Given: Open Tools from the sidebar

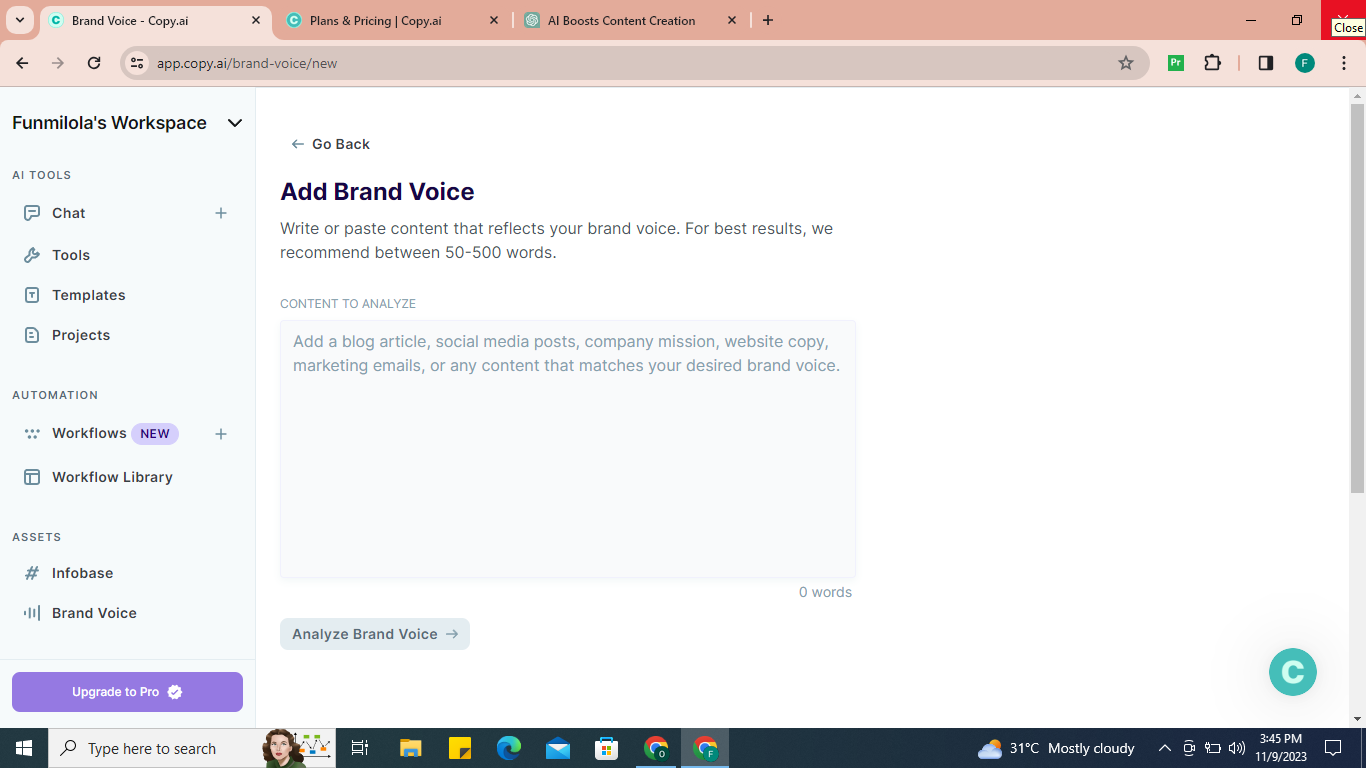Looking at the screenshot, I should pyautogui.click(x=70, y=255).
